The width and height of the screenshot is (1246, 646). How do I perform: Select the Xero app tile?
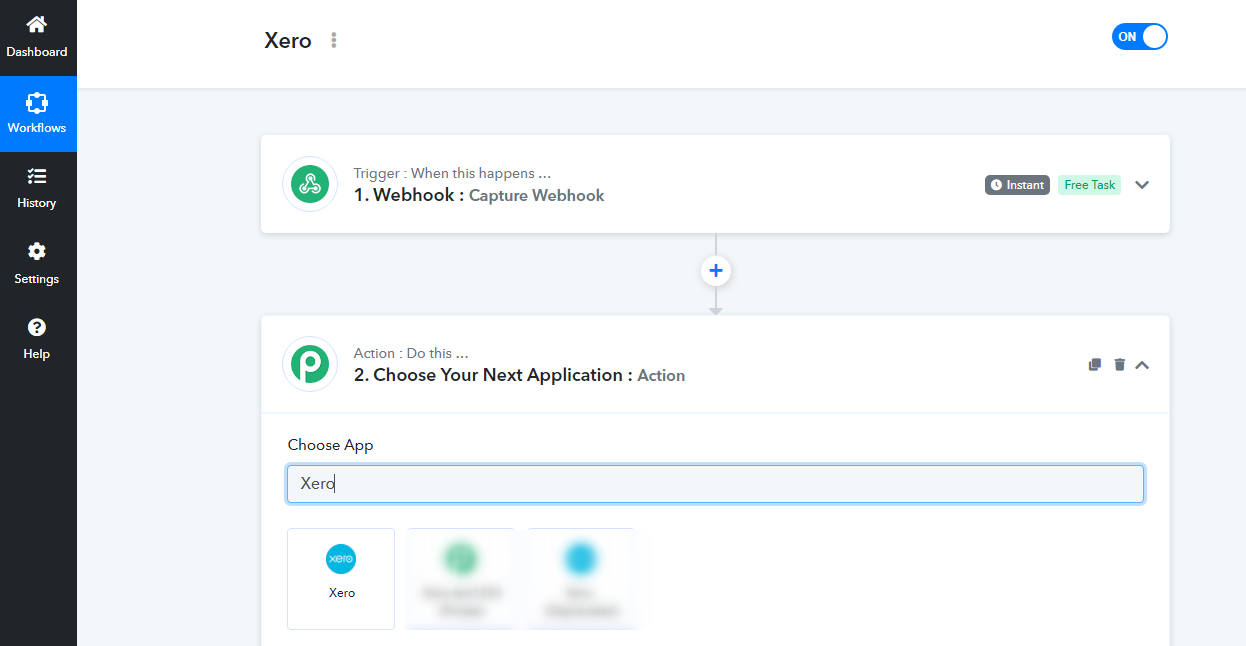341,579
